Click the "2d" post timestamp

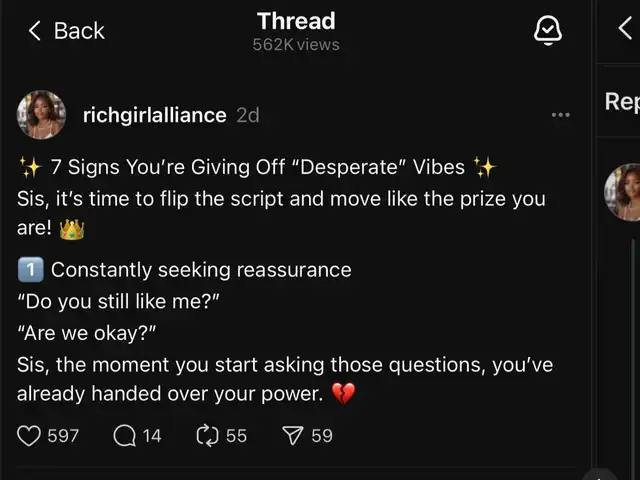point(247,115)
